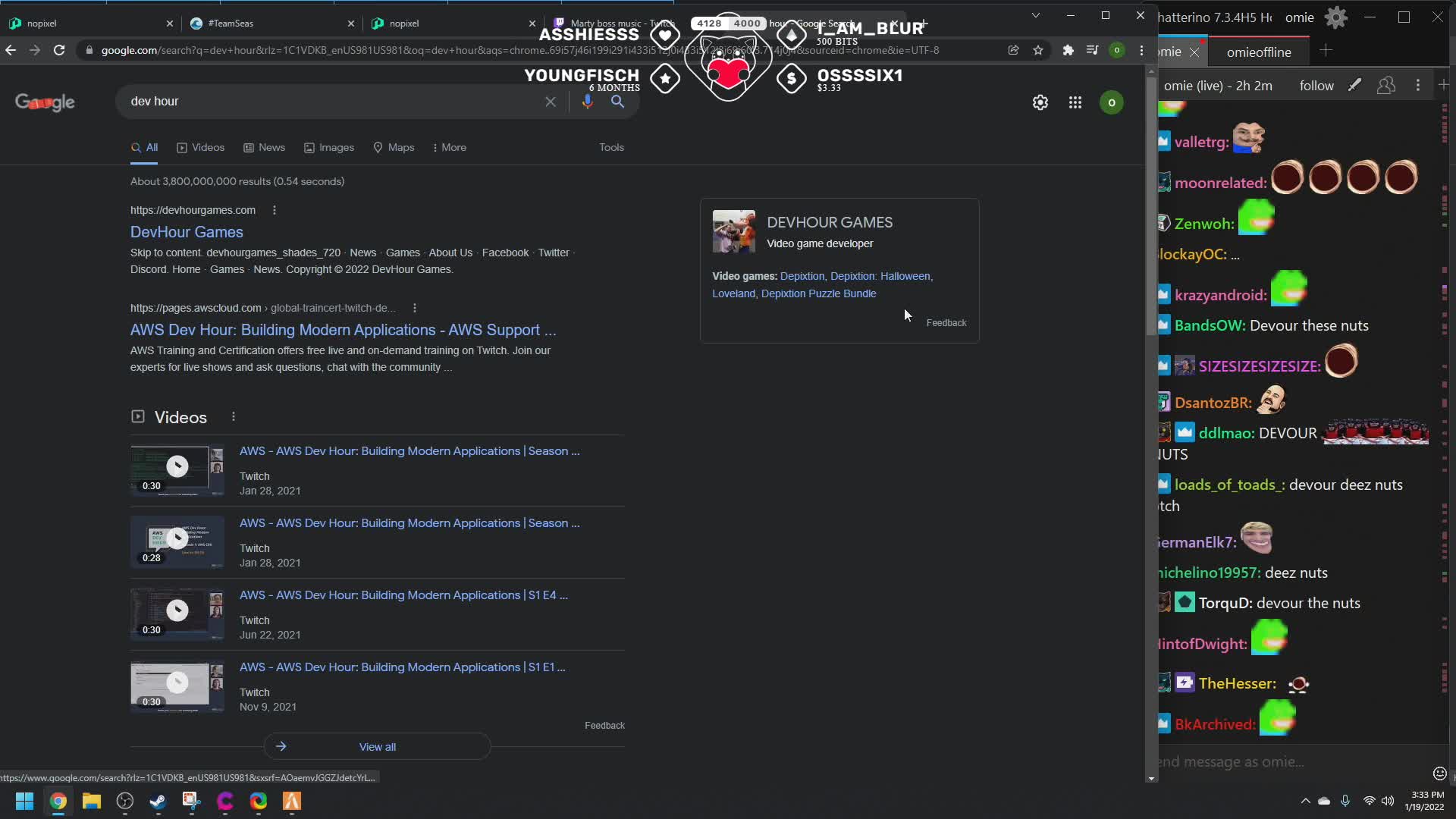1456x819 pixels.
Task: Open the Loveland game link
Action: [733, 293]
